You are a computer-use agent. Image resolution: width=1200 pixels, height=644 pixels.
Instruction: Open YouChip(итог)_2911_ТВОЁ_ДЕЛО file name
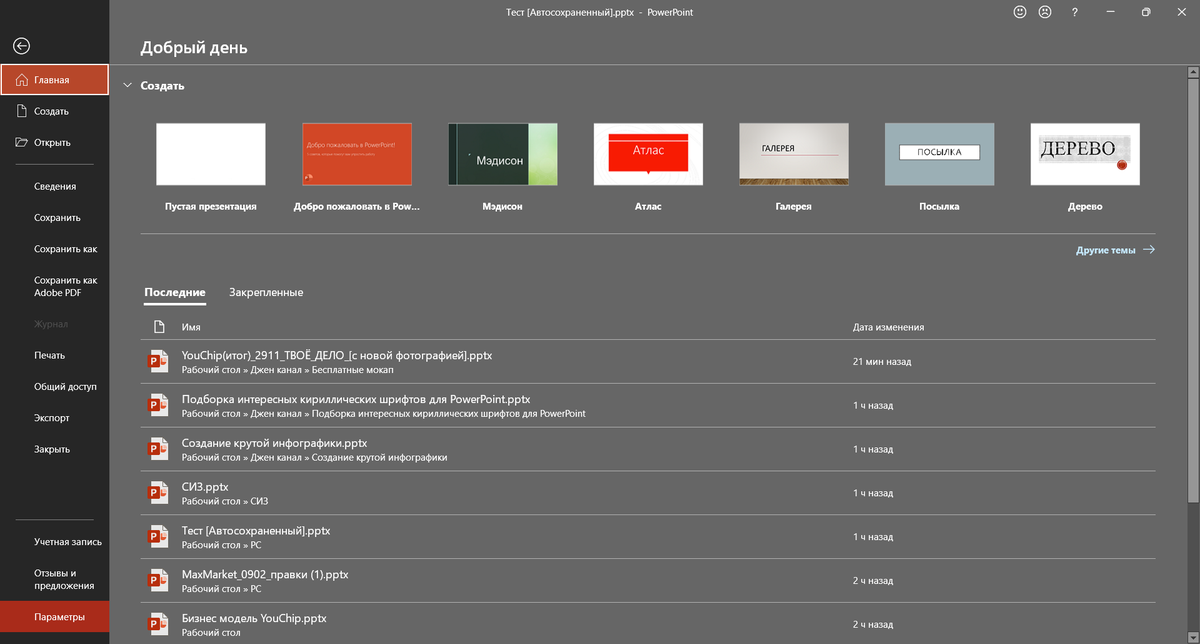[337, 355]
